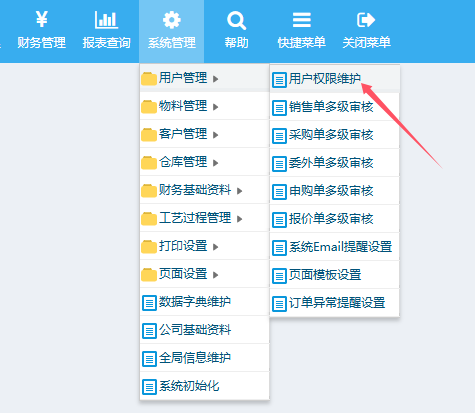Expand the 物料管理 submenu arrow
The height and width of the screenshot is (413, 475).
216,107
